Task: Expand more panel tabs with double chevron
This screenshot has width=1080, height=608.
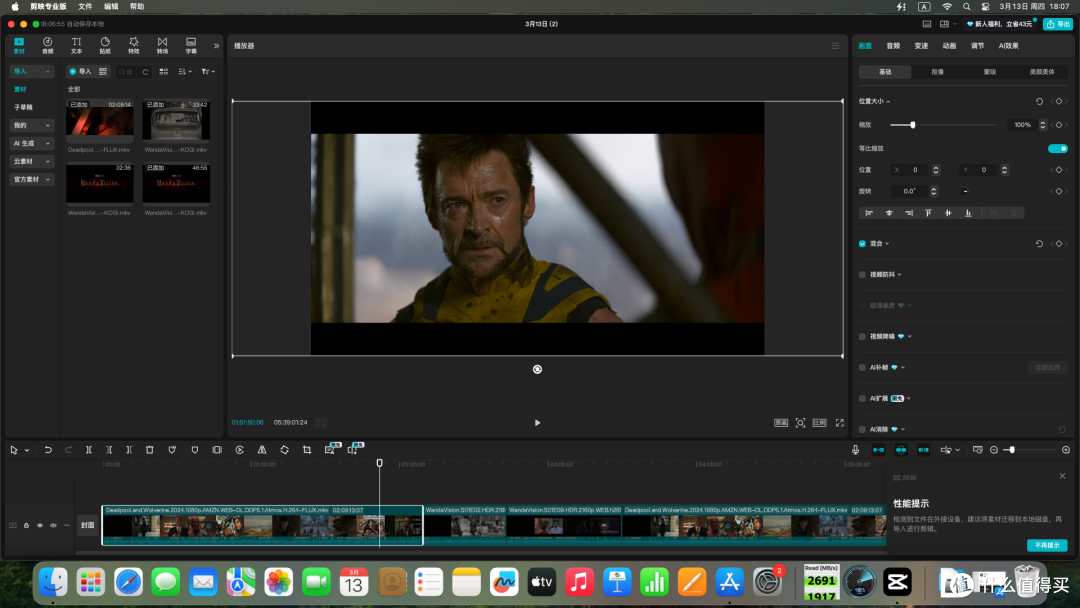Action: [x=216, y=46]
